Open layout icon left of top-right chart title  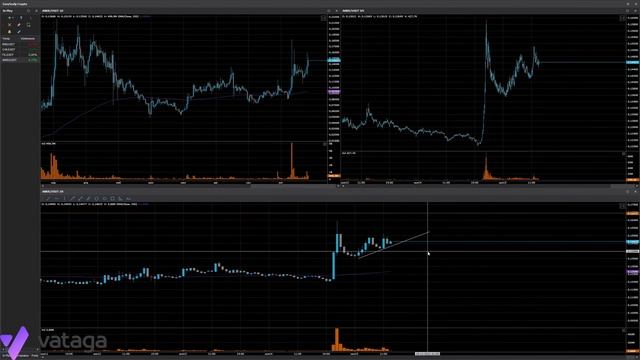[x=329, y=11]
